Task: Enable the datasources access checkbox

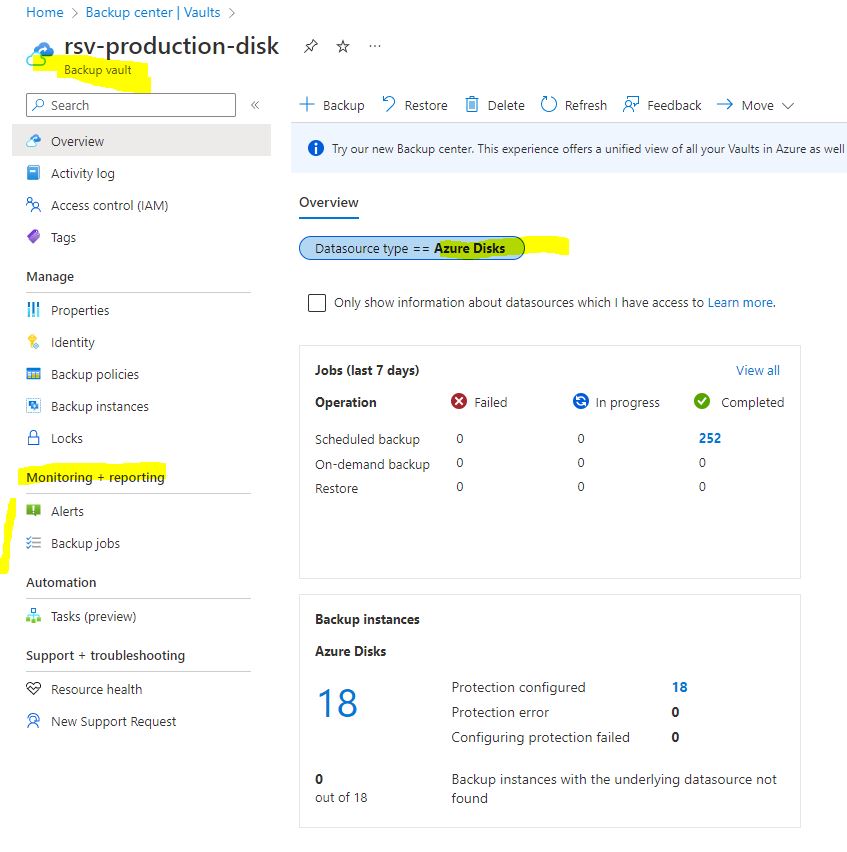Action: pos(317,302)
